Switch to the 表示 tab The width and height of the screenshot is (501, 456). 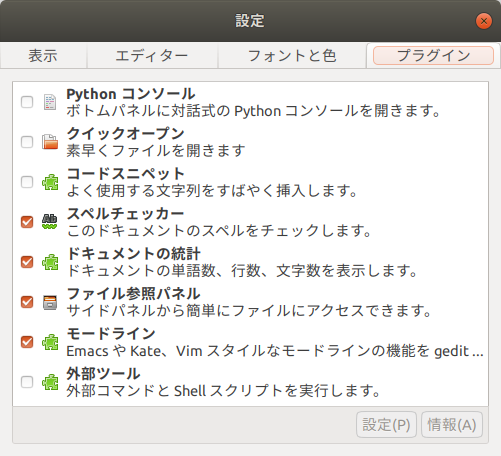coord(43,56)
